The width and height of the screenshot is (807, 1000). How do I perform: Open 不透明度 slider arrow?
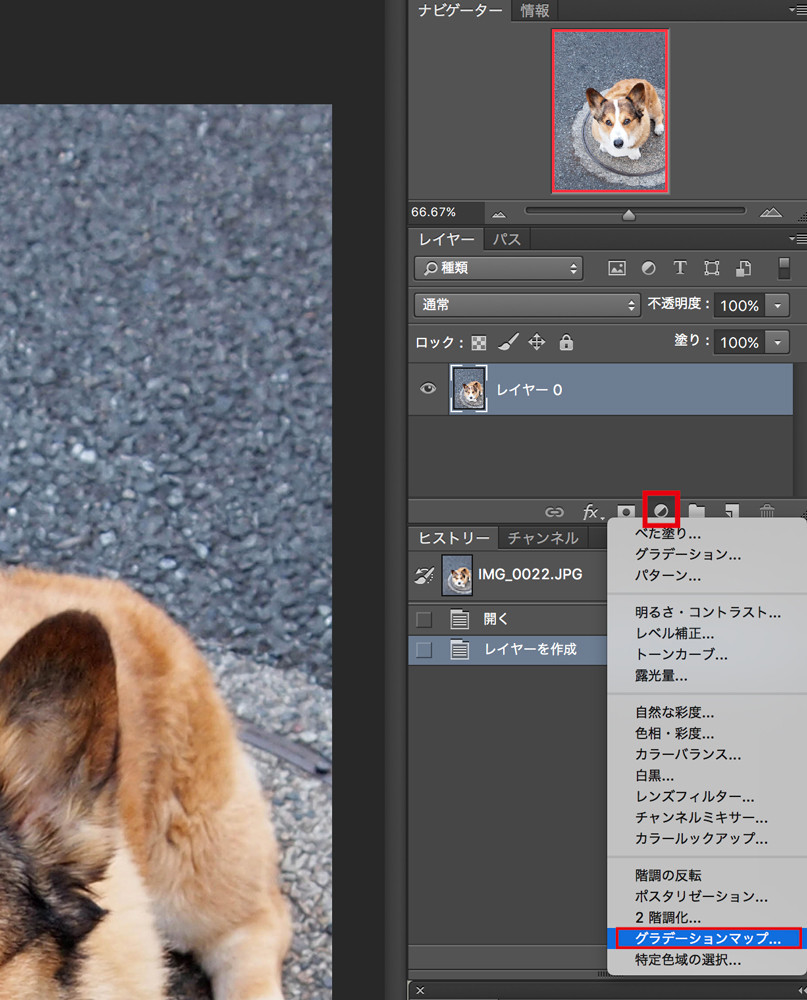(x=777, y=305)
